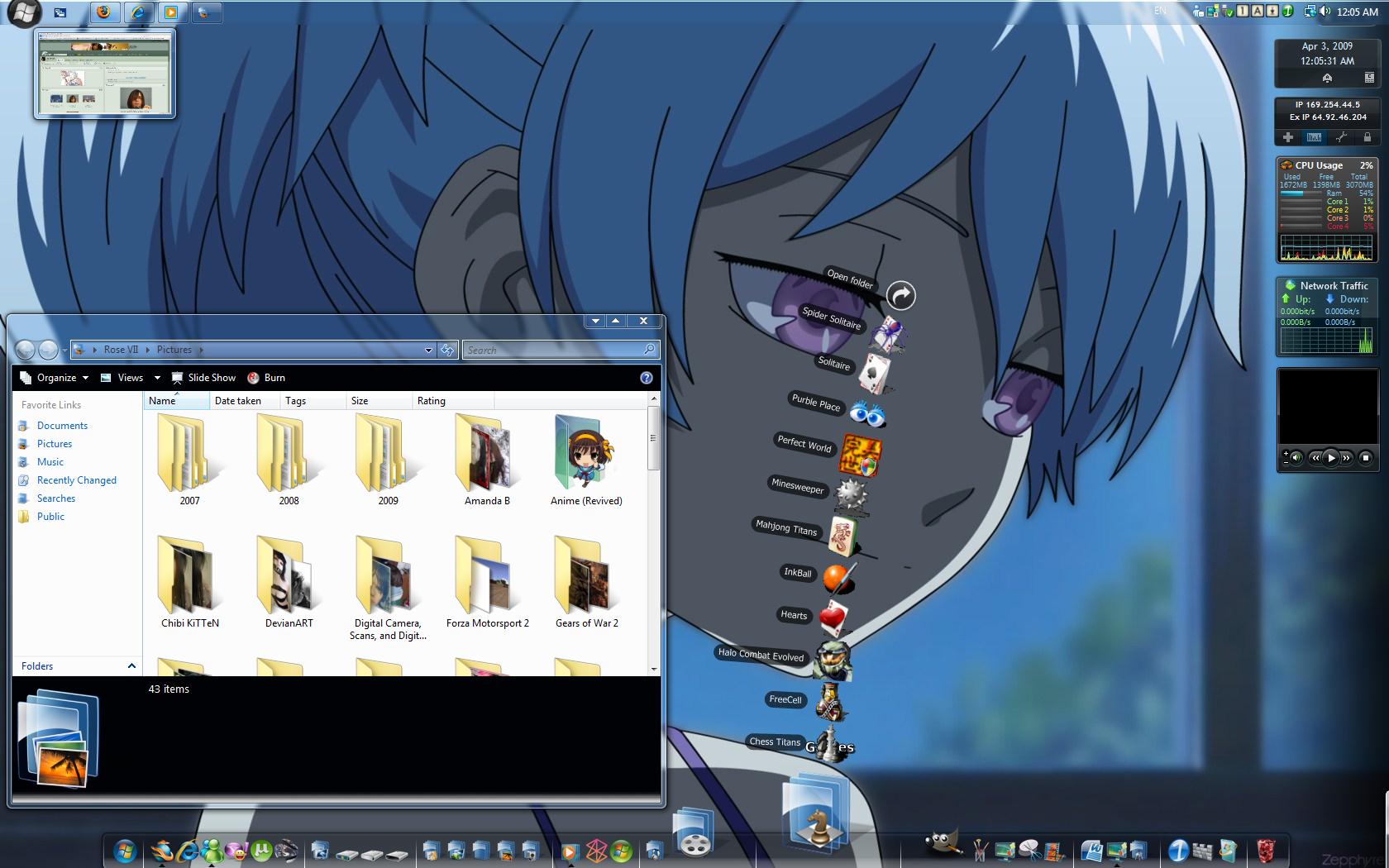The image size is (1389, 868).
Task: Open the red Recycle Bin dock icon
Action: [x=1265, y=850]
